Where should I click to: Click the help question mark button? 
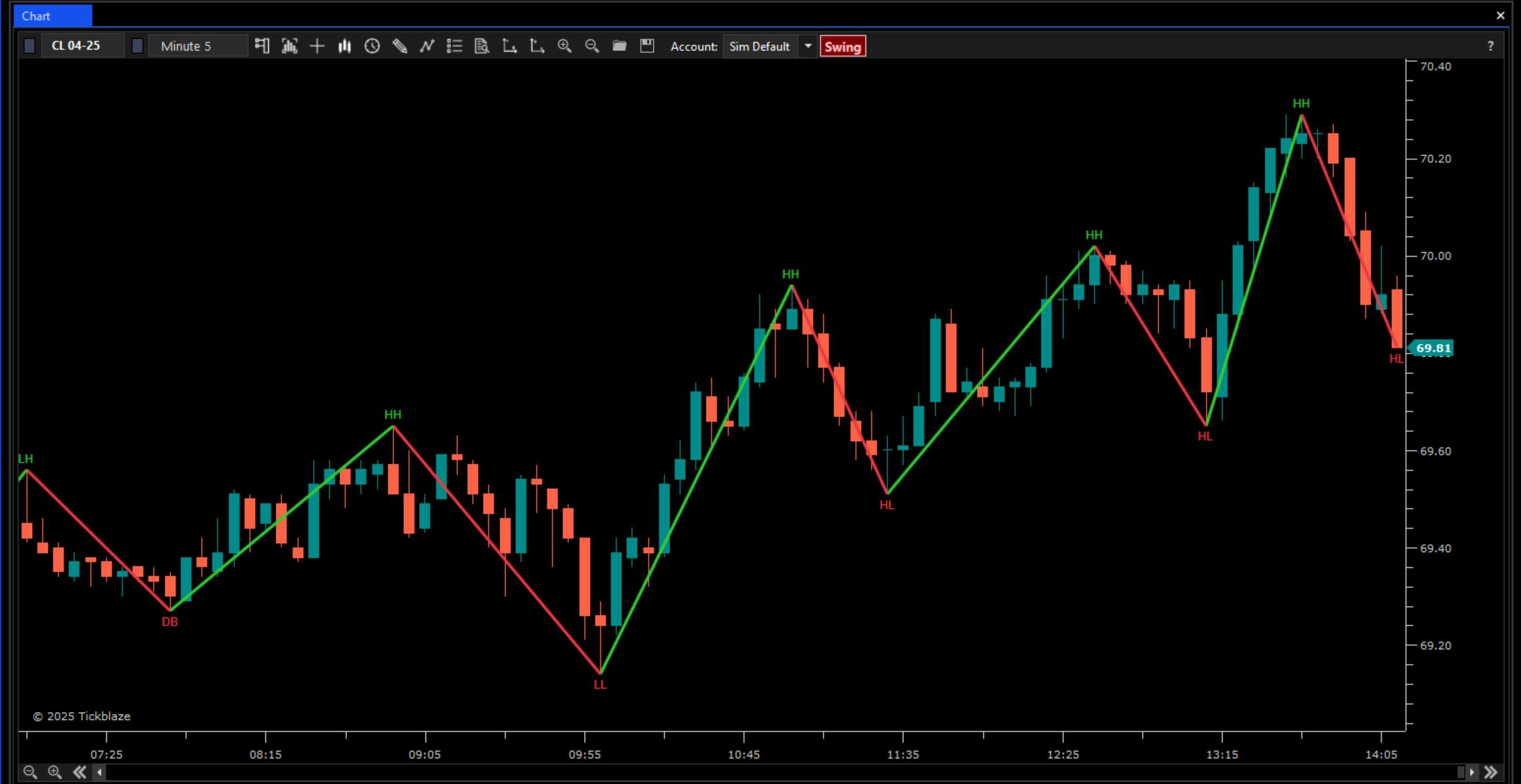[1490, 46]
